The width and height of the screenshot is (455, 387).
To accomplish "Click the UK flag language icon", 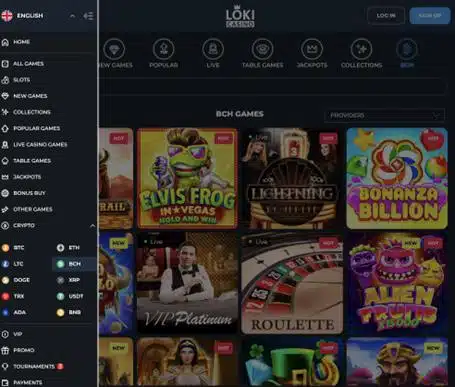I will click(x=7, y=16).
